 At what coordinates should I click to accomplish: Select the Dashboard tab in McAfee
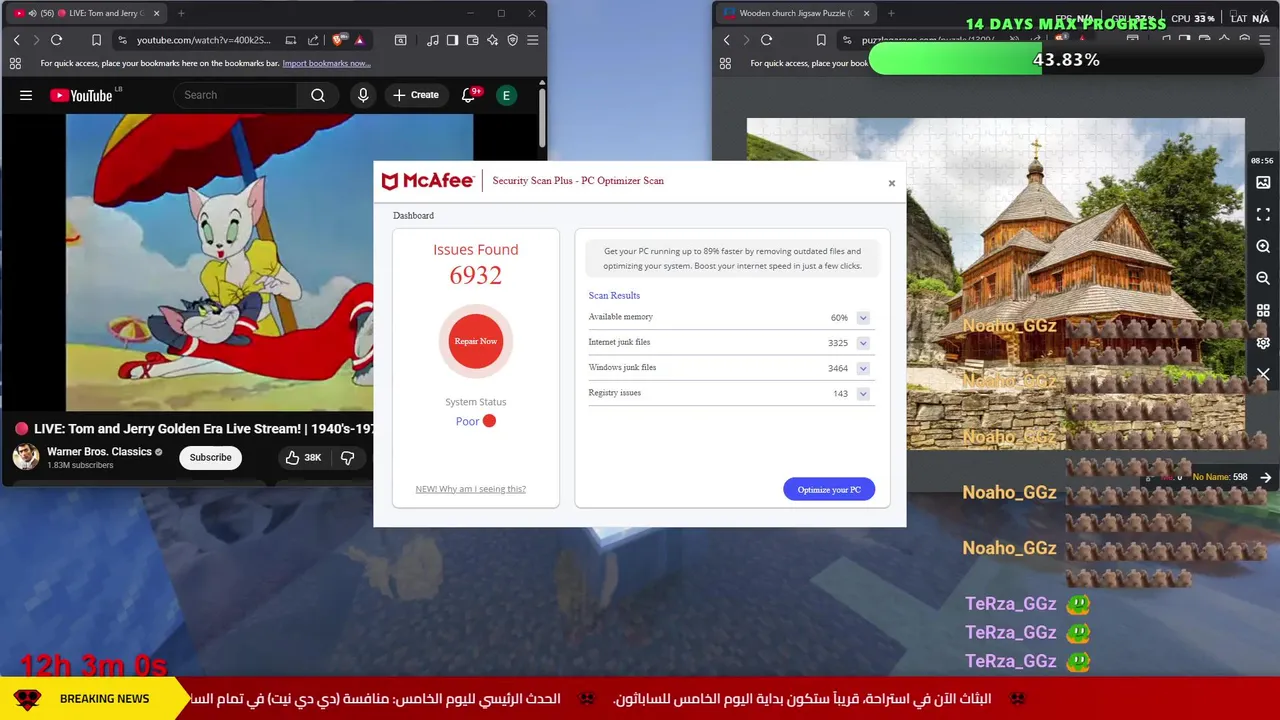[x=413, y=215]
